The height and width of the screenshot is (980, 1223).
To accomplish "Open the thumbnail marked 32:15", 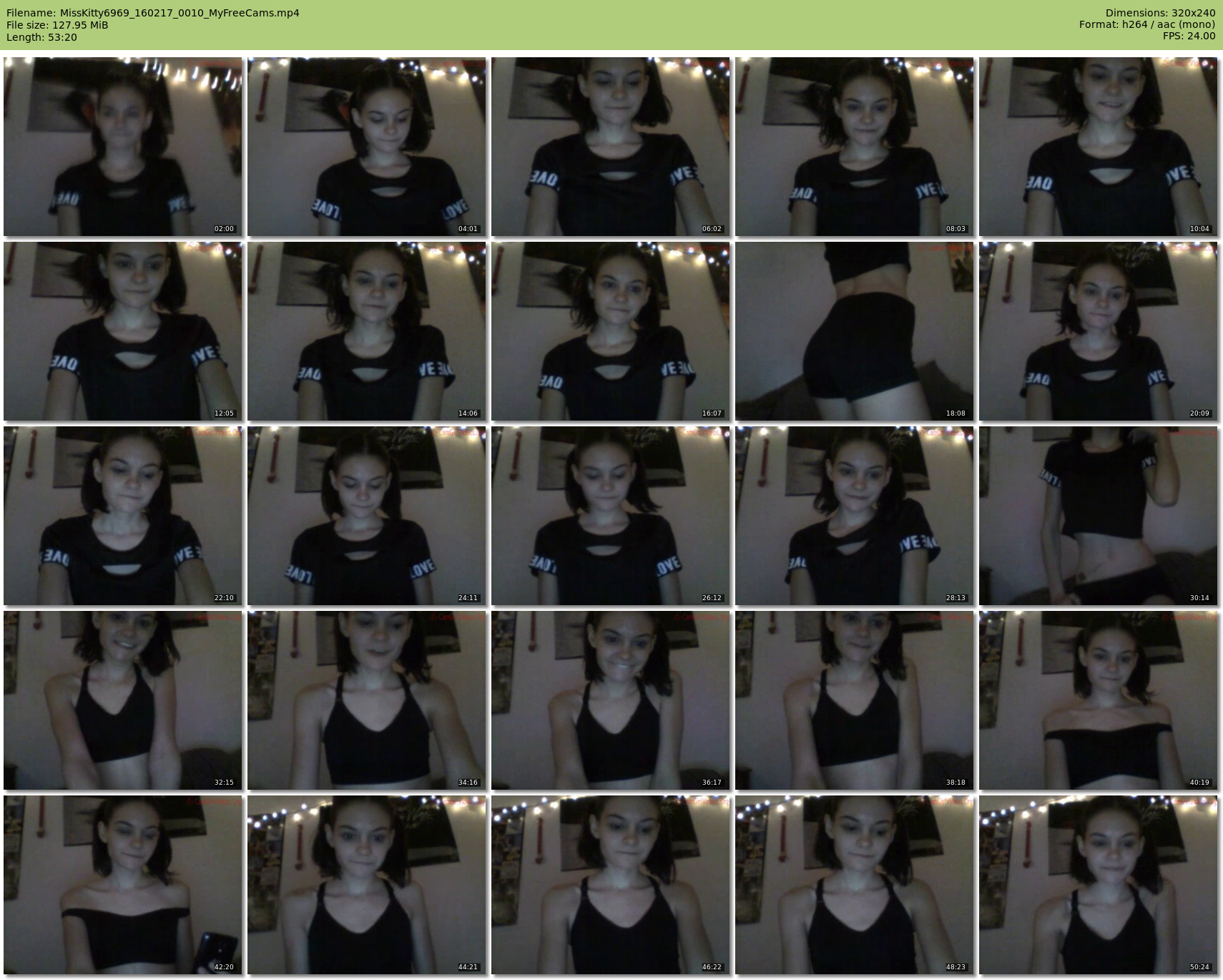I will coord(123,700).
